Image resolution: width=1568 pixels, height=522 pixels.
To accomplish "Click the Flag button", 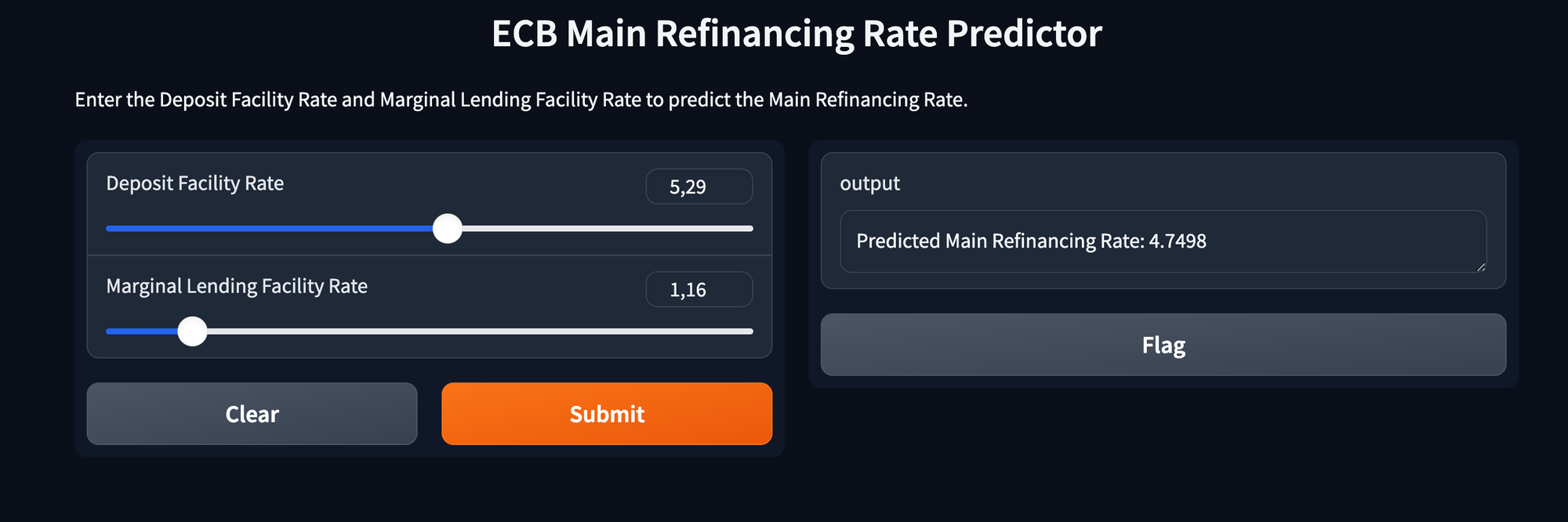I will click(x=1163, y=344).
